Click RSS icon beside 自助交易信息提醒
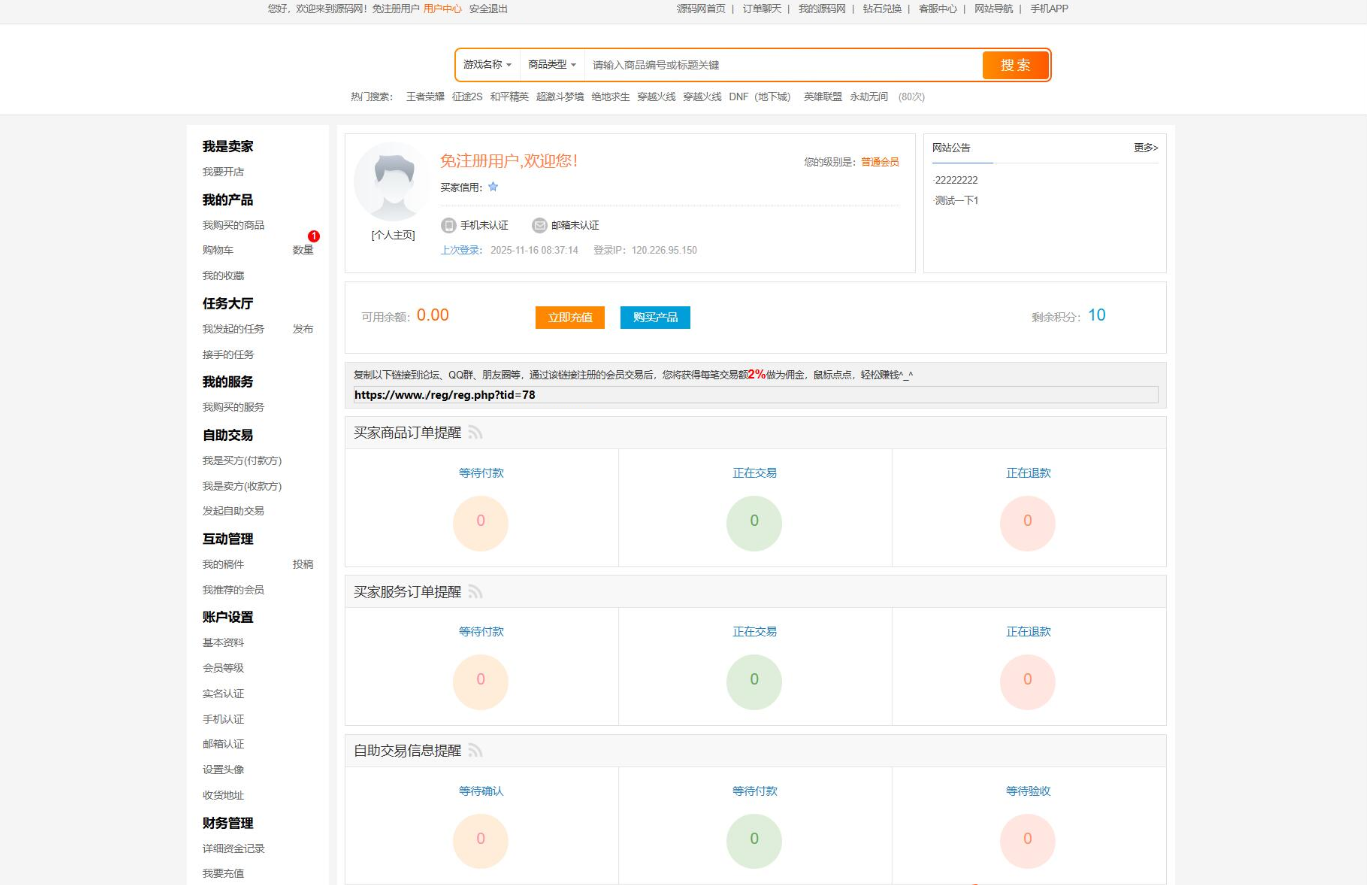 click(475, 751)
